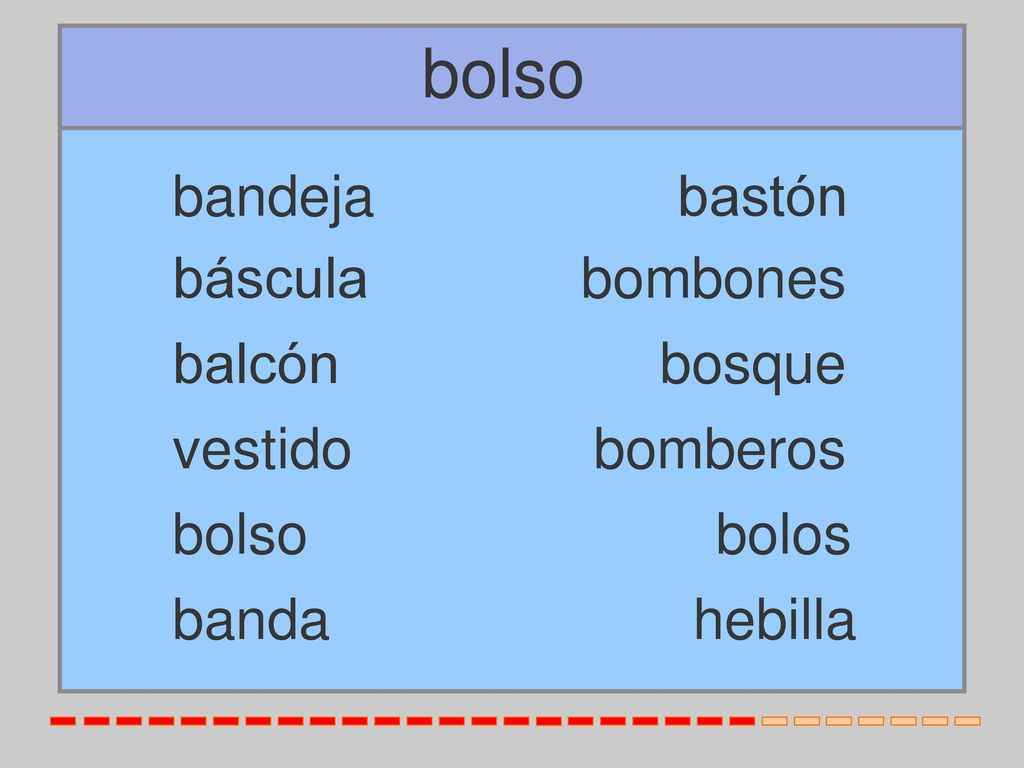Image resolution: width=1024 pixels, height=768 pixels.
Task: Select the word banda
Action: tap(251, 620)
